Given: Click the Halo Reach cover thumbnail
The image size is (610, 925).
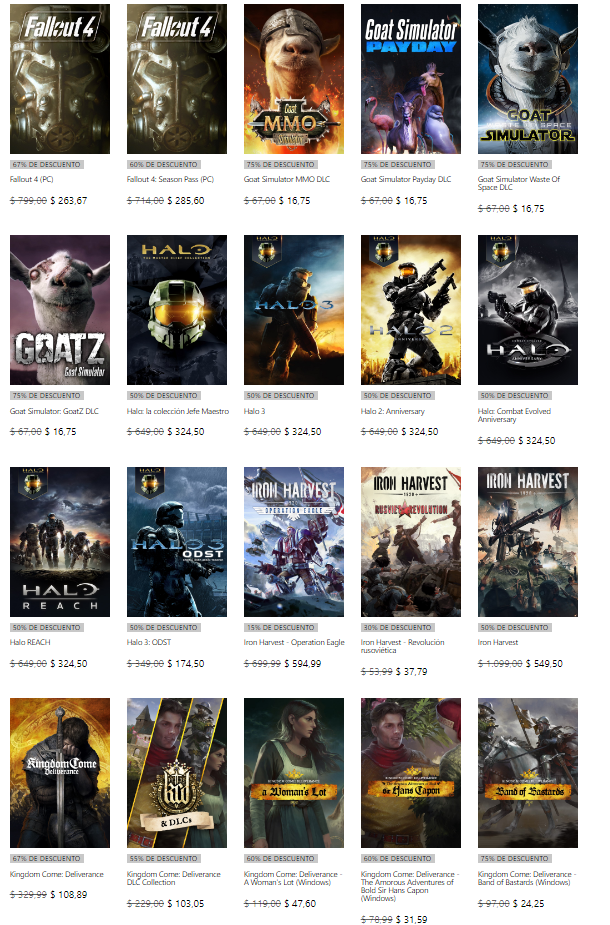Looking at the screenshot, I should (59, 541).
